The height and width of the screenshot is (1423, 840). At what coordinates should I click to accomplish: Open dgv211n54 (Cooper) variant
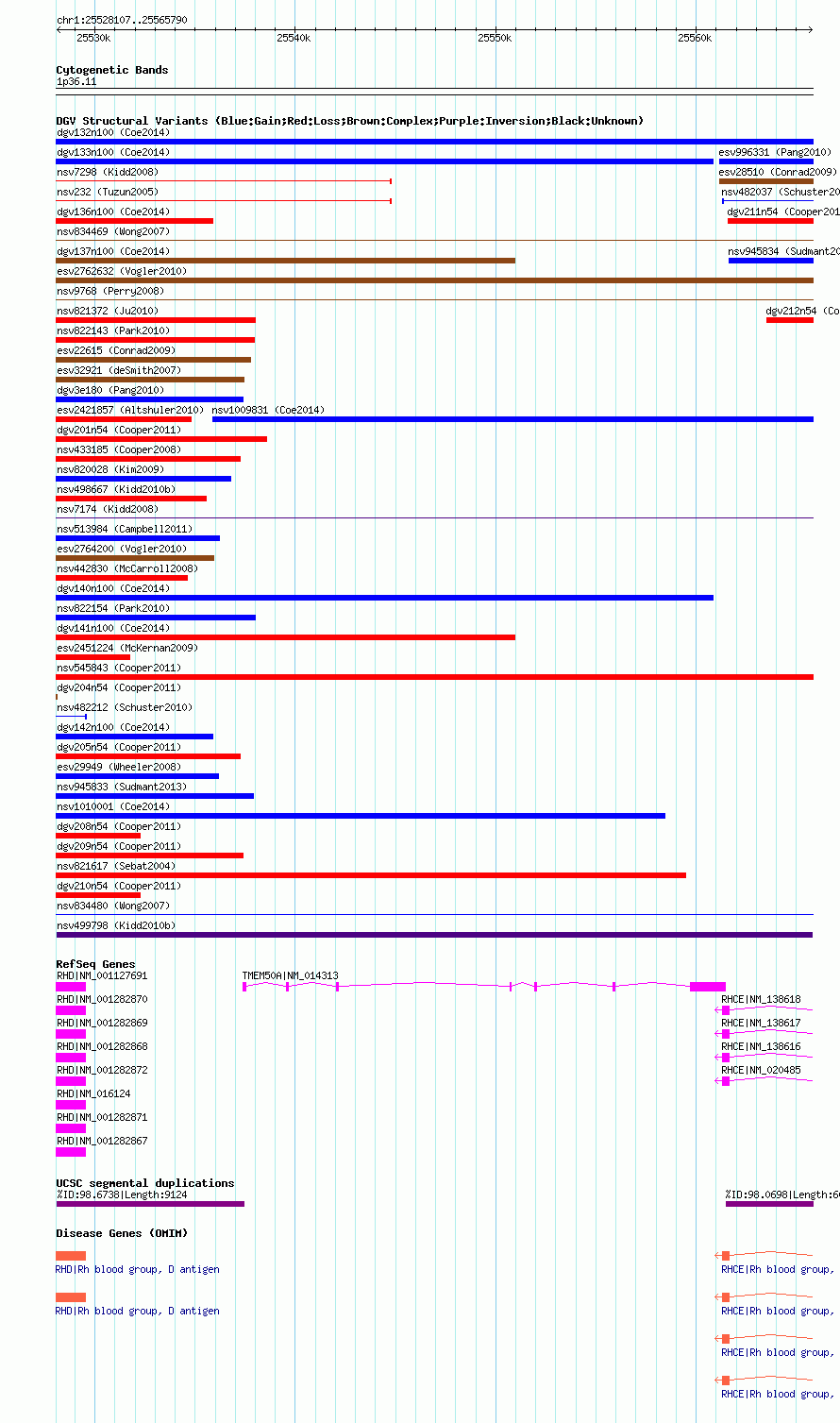click(x=782, y=212)
